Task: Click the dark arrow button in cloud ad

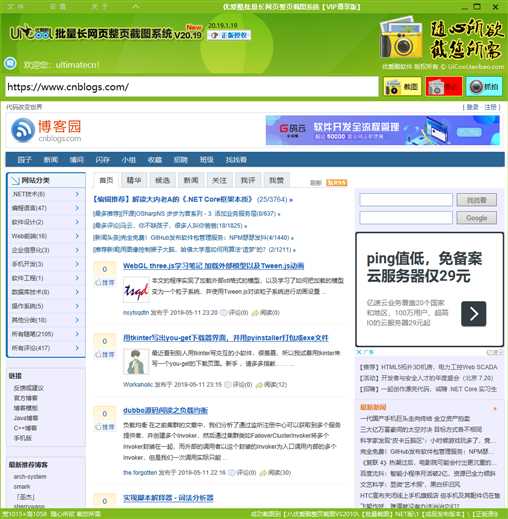Action: 474,314
